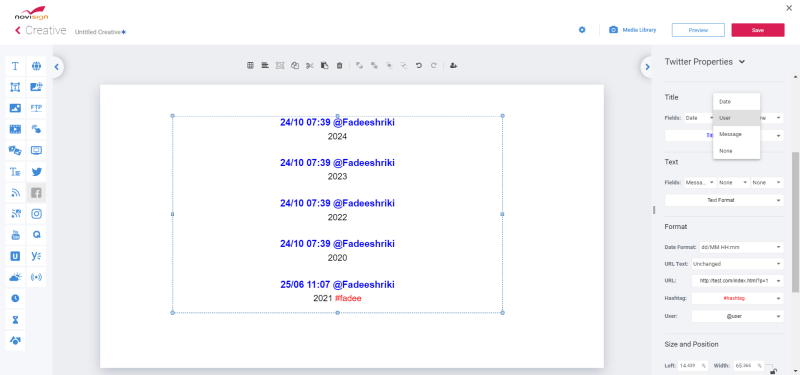Image resolution: width=800 pixels, height=375 pixels.
Task: Edit the Width field
Action: (x=749, y=366)
